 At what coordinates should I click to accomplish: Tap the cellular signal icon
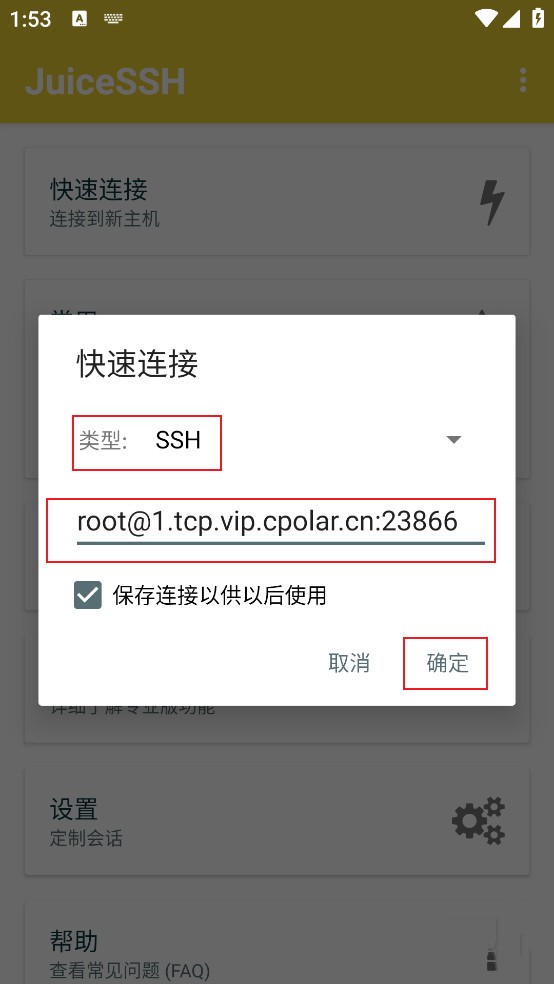pos(511,19)
